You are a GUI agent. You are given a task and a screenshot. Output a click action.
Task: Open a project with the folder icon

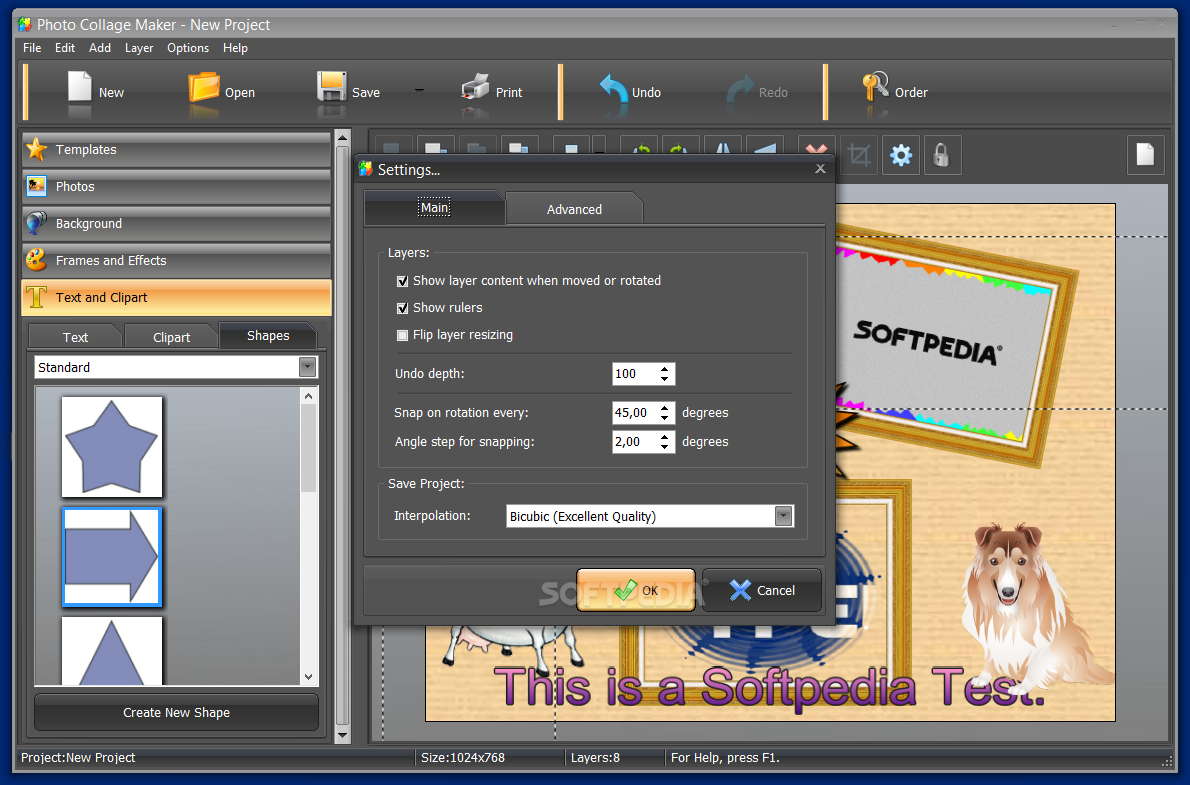[x=203, y=87]
